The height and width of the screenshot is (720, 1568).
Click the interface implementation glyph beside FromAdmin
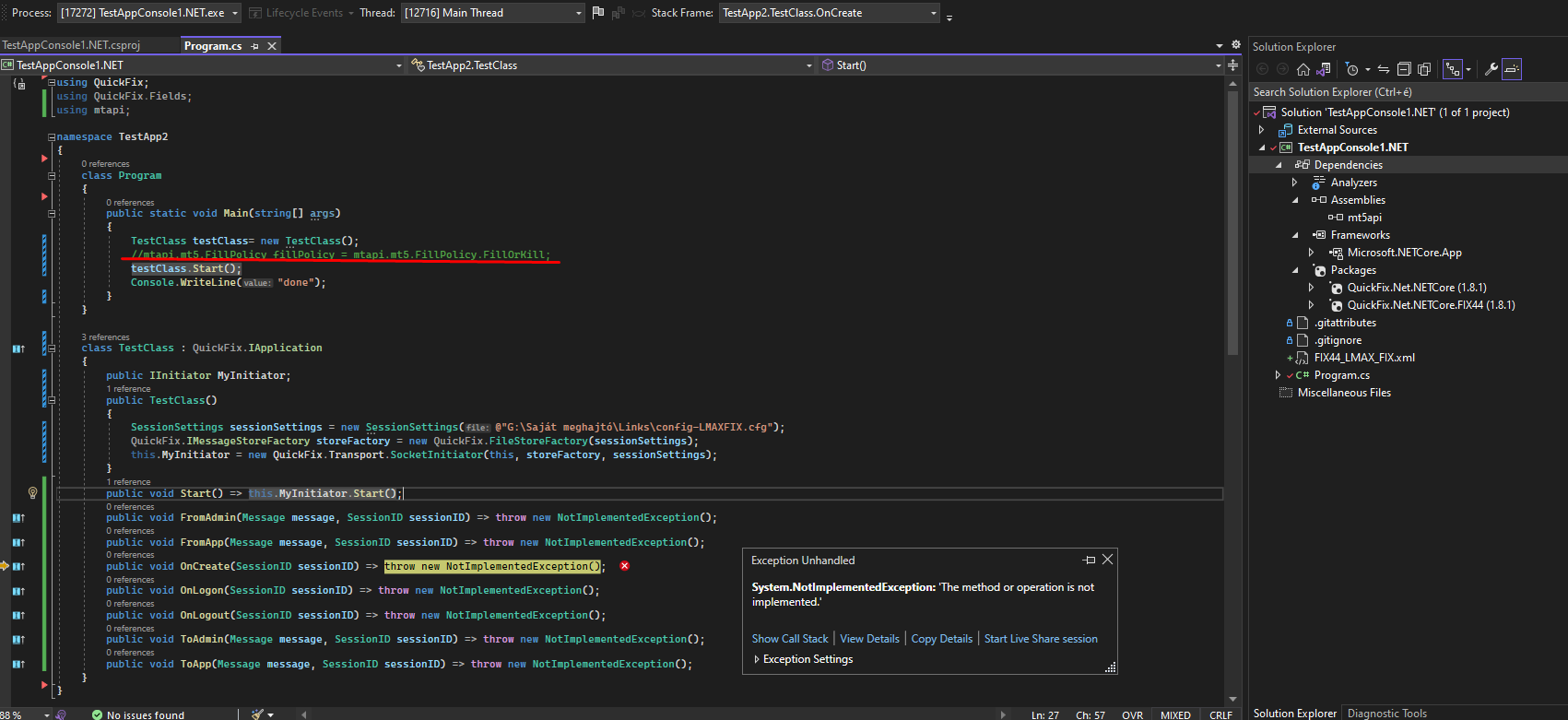pyautogui.click(x=18, y=518)
